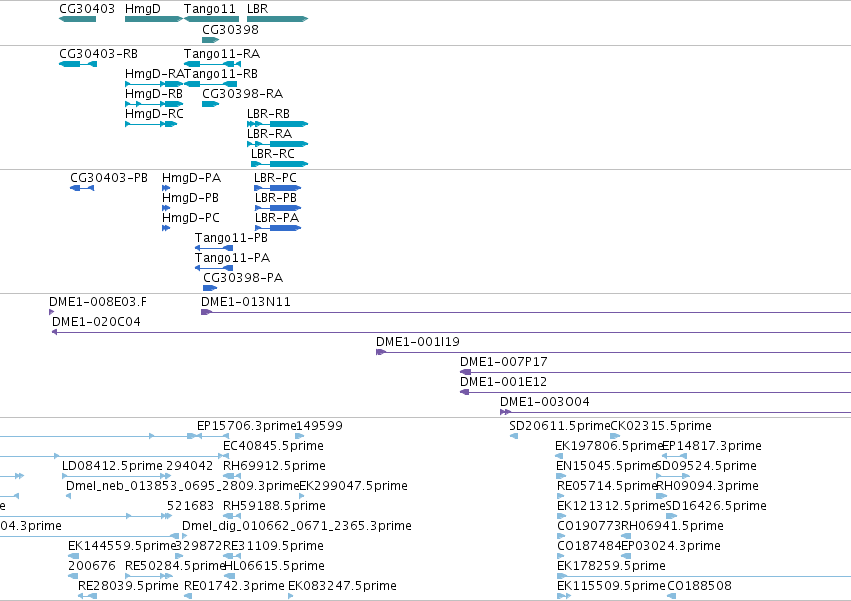The width and height of the screenshot is (851, 601).
Task: Click the EP15706.3prime EST label
Action: tap(247, 426)
